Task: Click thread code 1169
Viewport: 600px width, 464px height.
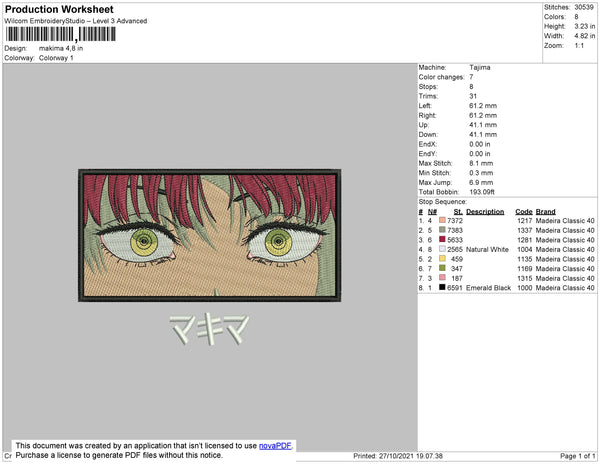Action: click(x=525, y=269)
